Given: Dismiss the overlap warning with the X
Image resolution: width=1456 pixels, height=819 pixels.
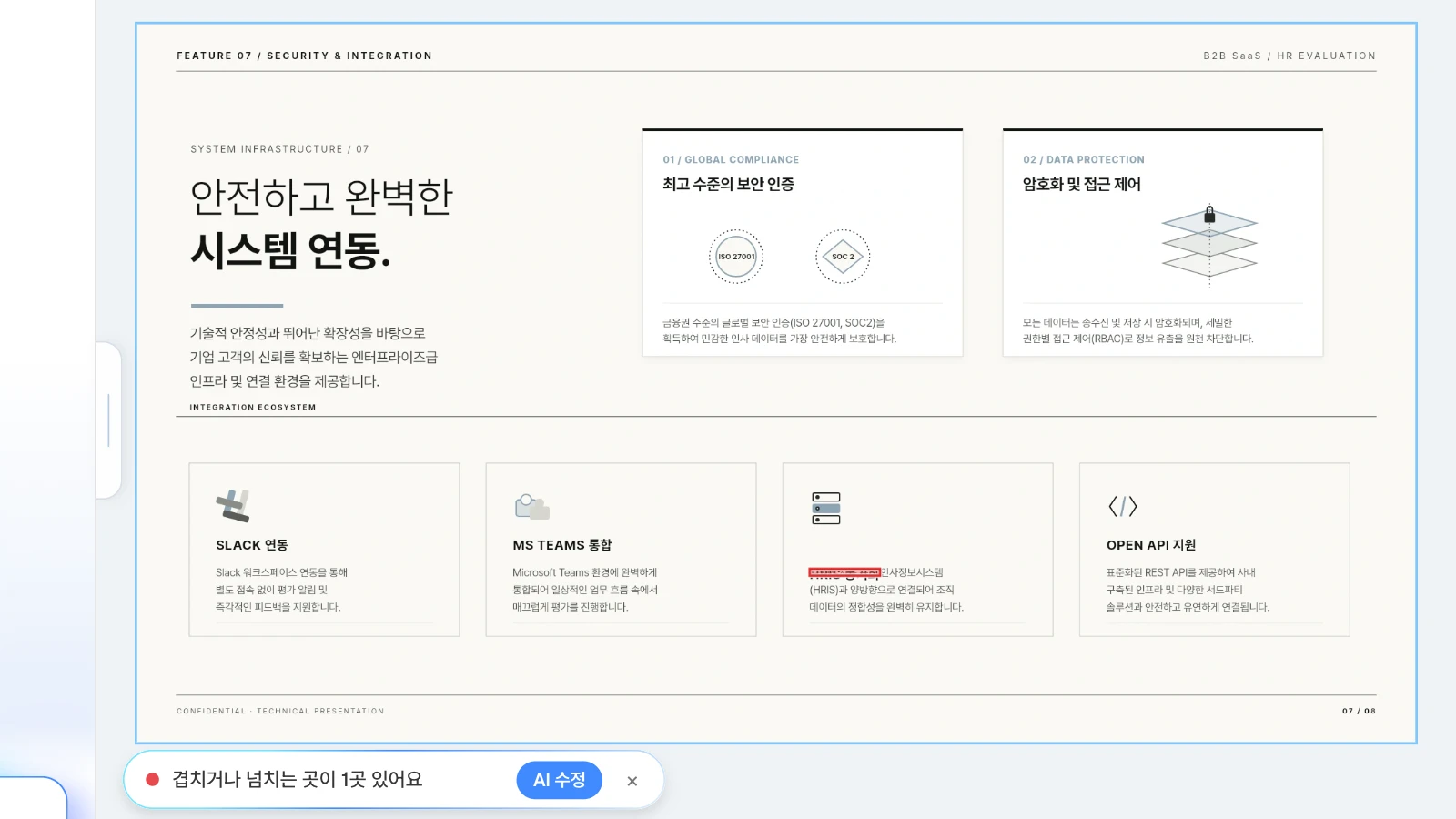Looking at the screenshot, I should pyautogui.click(x=632, y=781).
